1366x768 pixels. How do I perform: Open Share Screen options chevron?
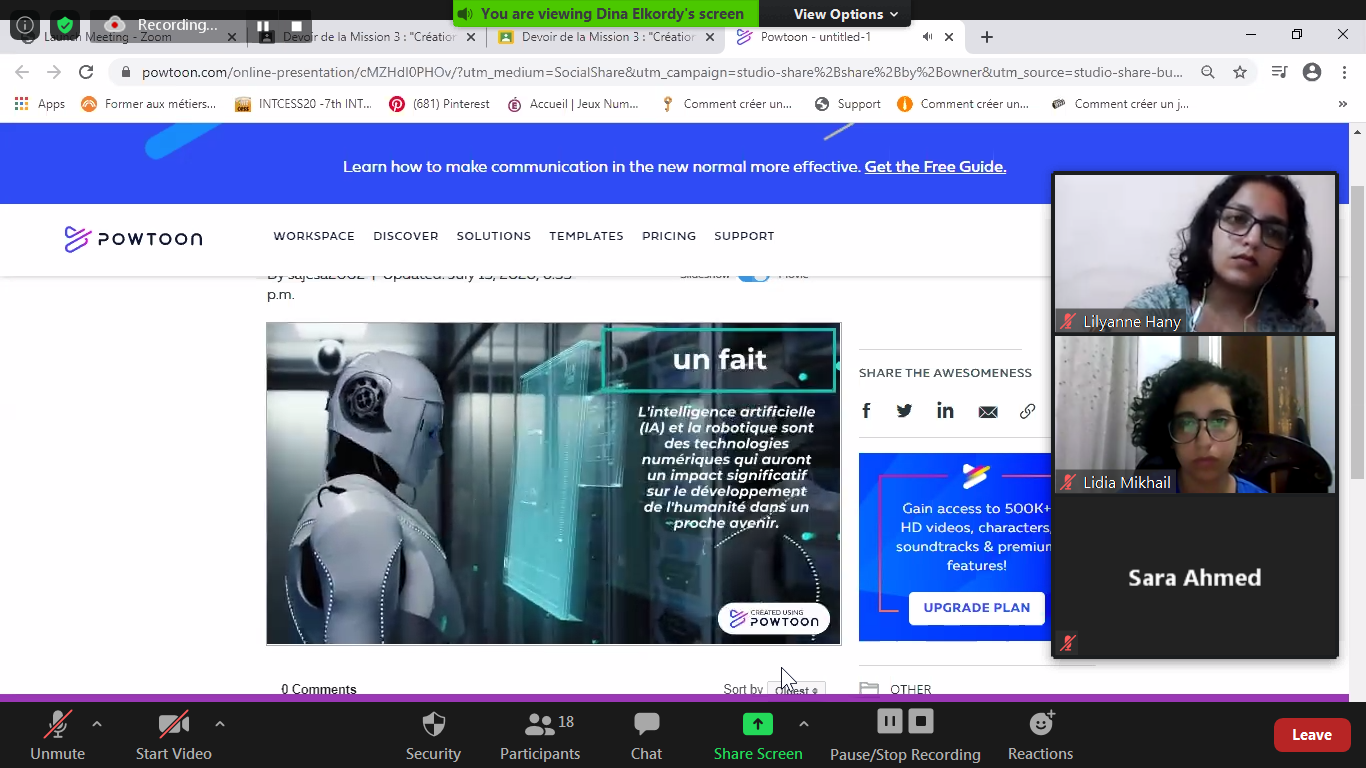point(804,724)
